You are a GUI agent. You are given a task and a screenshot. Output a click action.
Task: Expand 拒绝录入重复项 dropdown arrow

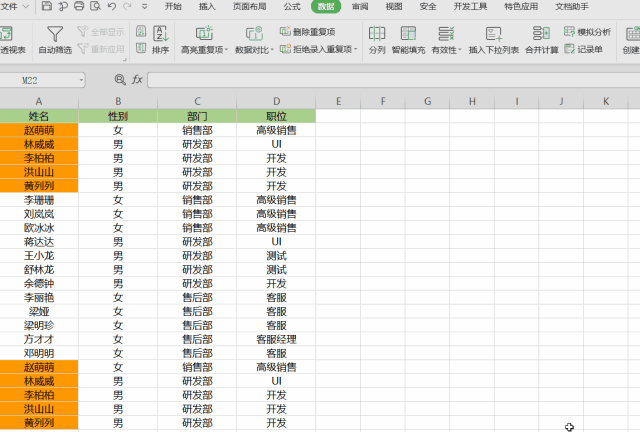(x=356, y=49)
